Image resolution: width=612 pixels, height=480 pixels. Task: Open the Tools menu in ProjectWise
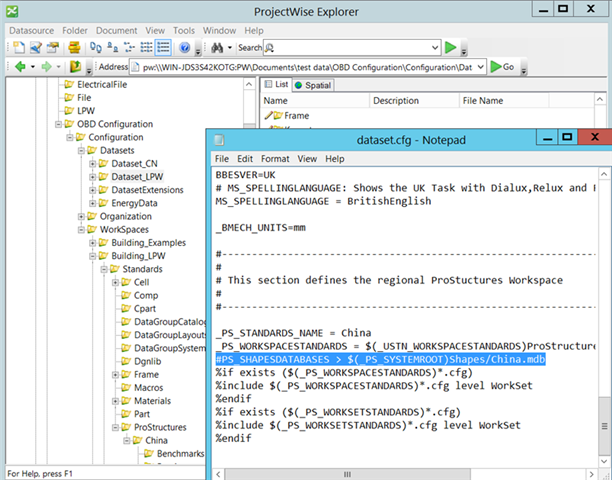click(184, 30)
